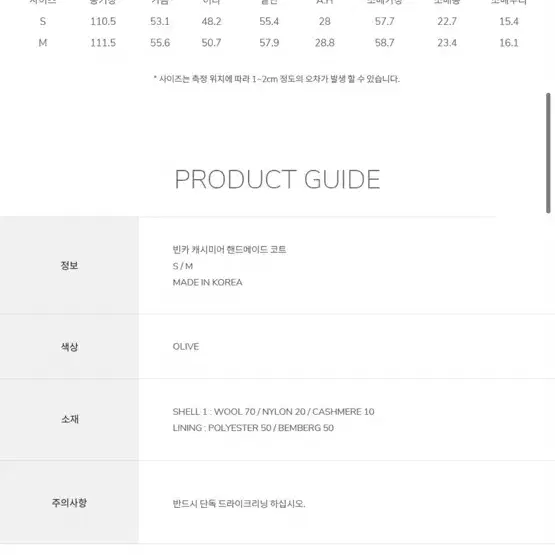The width and height of the screenshot is (555, 555).
Task: Click size S row label
Action: click(43, 21)
